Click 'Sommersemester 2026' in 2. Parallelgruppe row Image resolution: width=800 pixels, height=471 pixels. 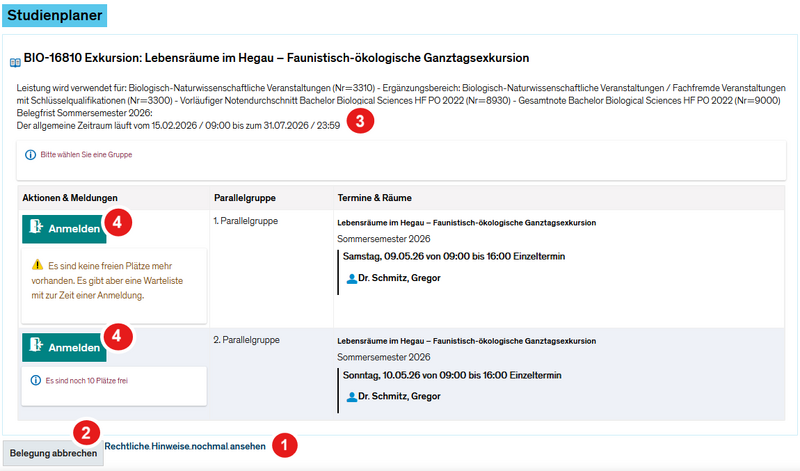click(384, 357)
